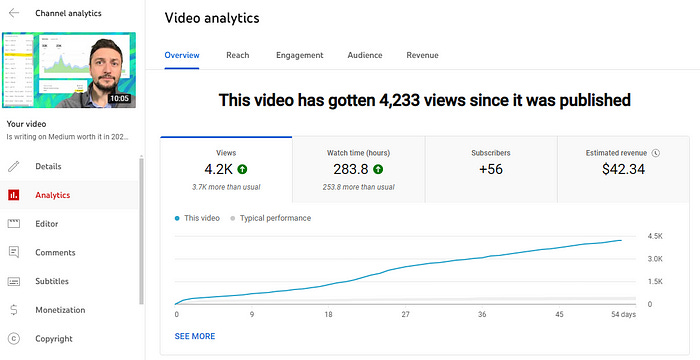This screenshot has height=360, width=700.
Task: Open Subtitles in the sidebar
Action: click(x=69, y=281)
